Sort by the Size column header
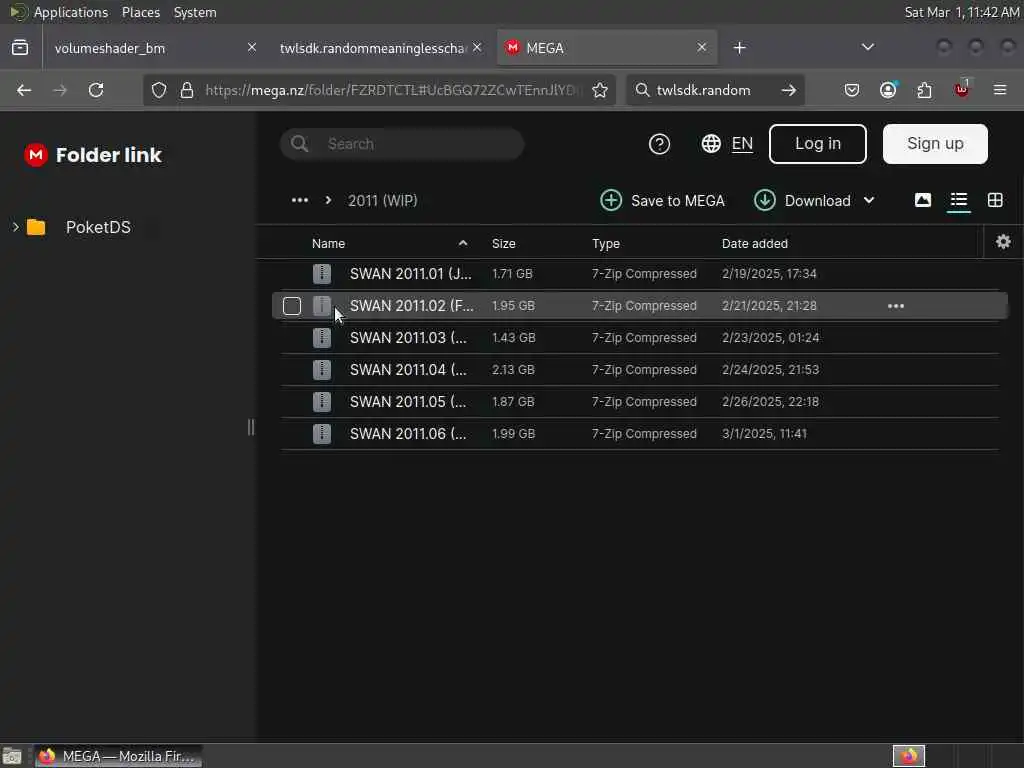1024x768 pixels. tap(504, 244)
